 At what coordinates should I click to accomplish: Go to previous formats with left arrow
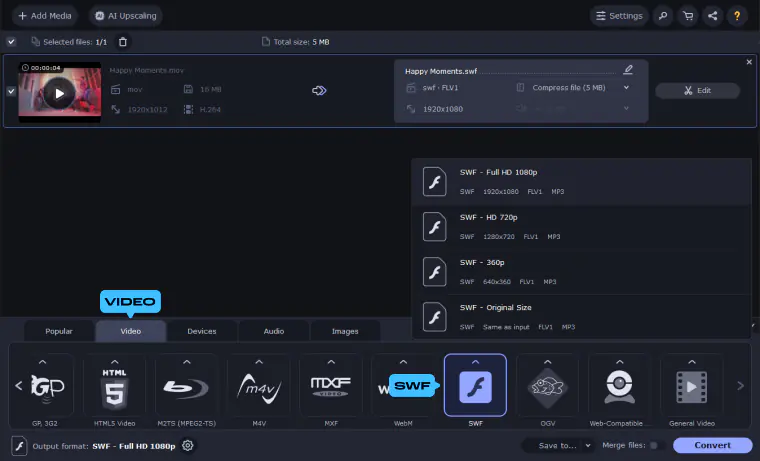tap(19, 386)
